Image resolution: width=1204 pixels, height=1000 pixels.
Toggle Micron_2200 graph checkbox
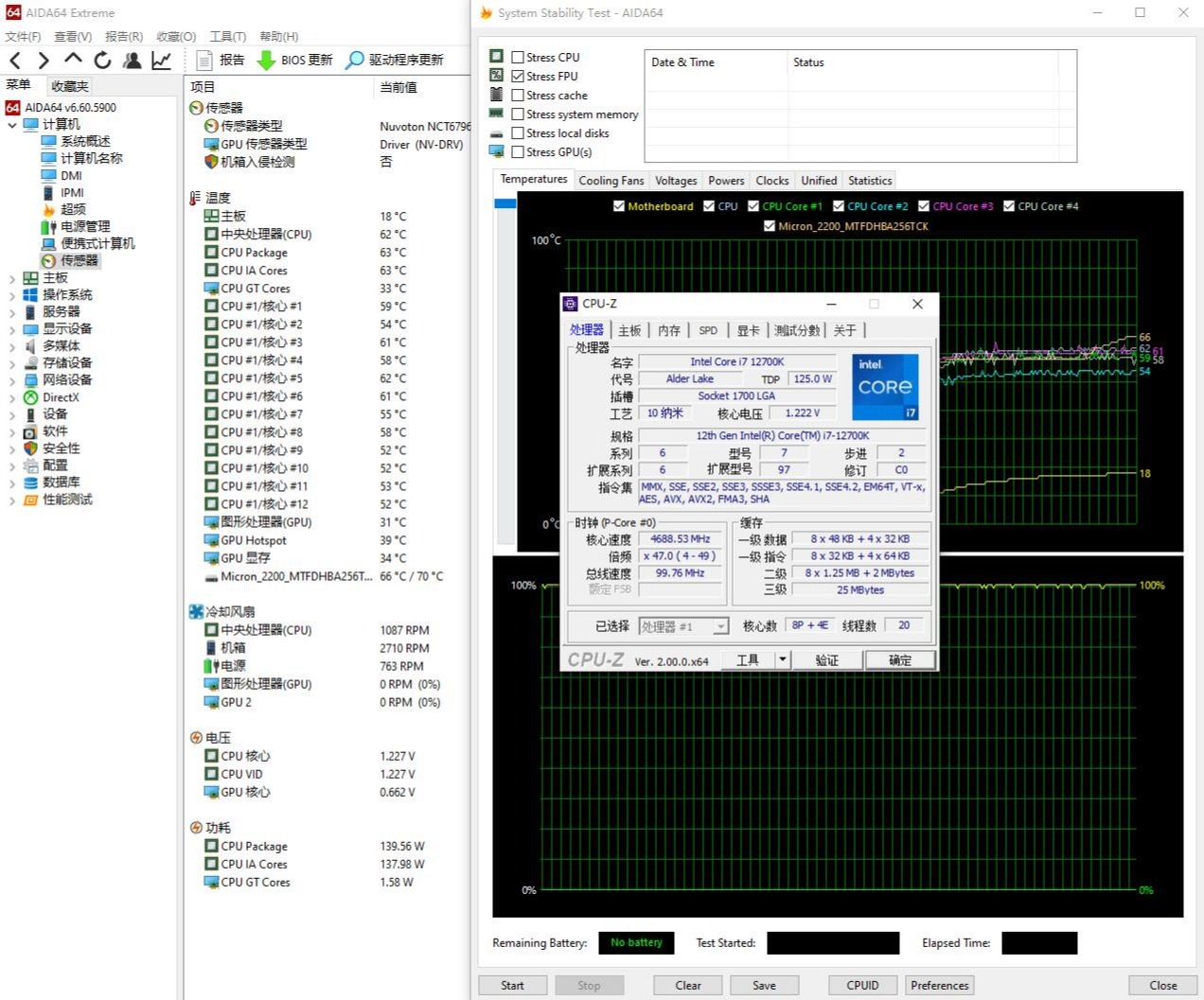770,226
